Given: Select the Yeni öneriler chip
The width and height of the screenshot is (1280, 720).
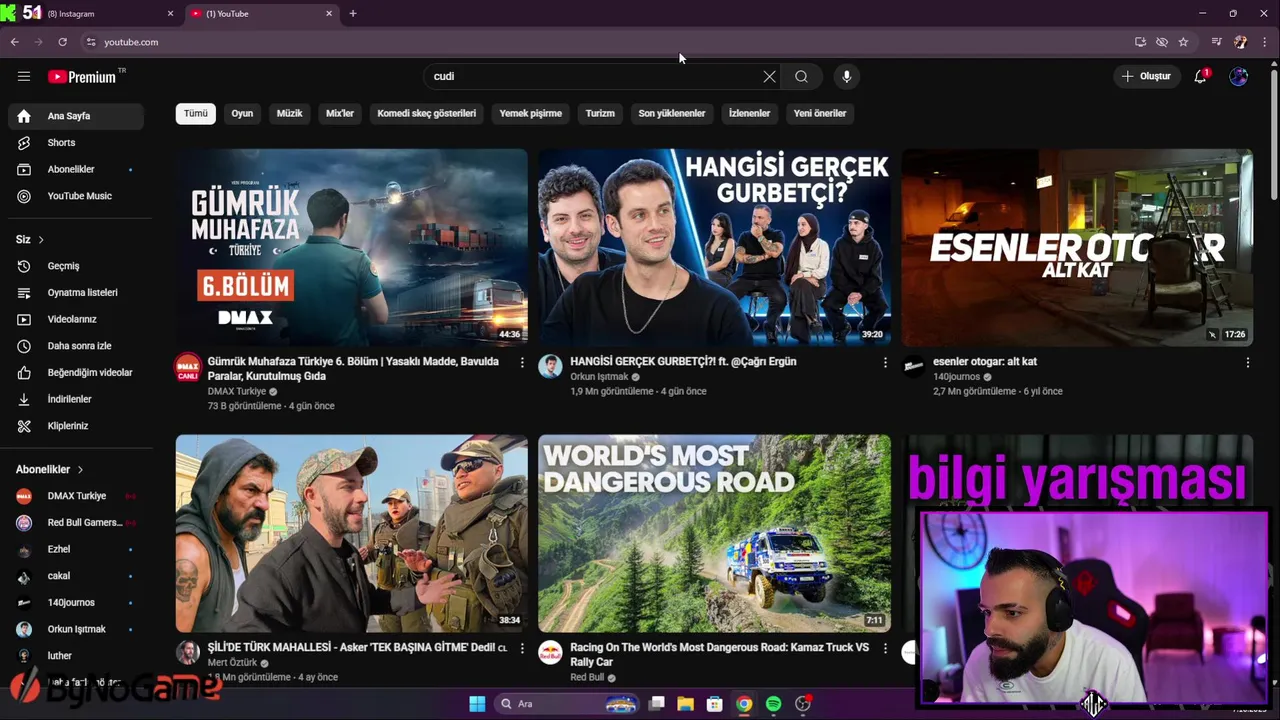Looking at the screenshot, I should tap(819, 113).
